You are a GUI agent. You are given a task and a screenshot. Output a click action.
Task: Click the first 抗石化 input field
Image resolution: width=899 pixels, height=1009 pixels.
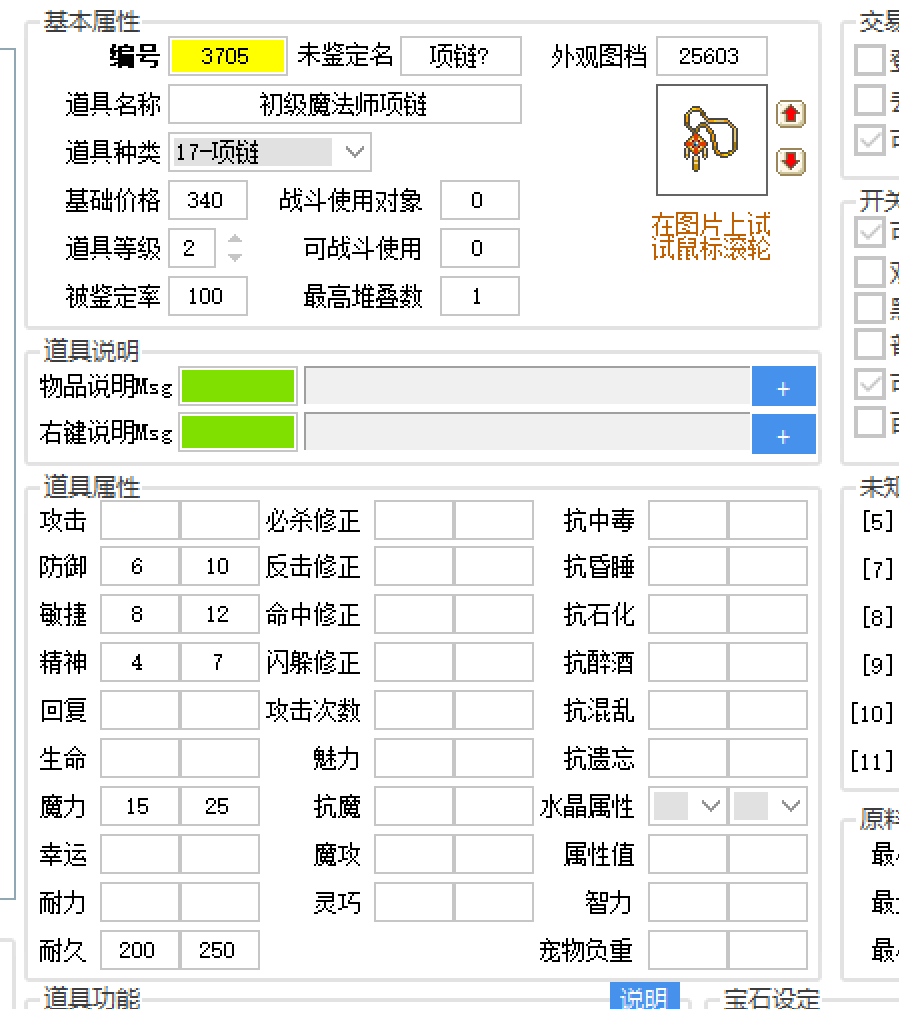tap(687, 614)
